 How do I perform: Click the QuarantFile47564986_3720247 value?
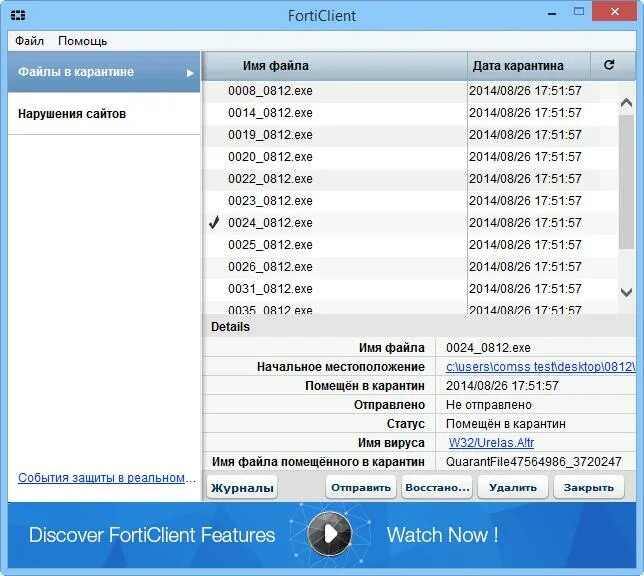[534, 461]
